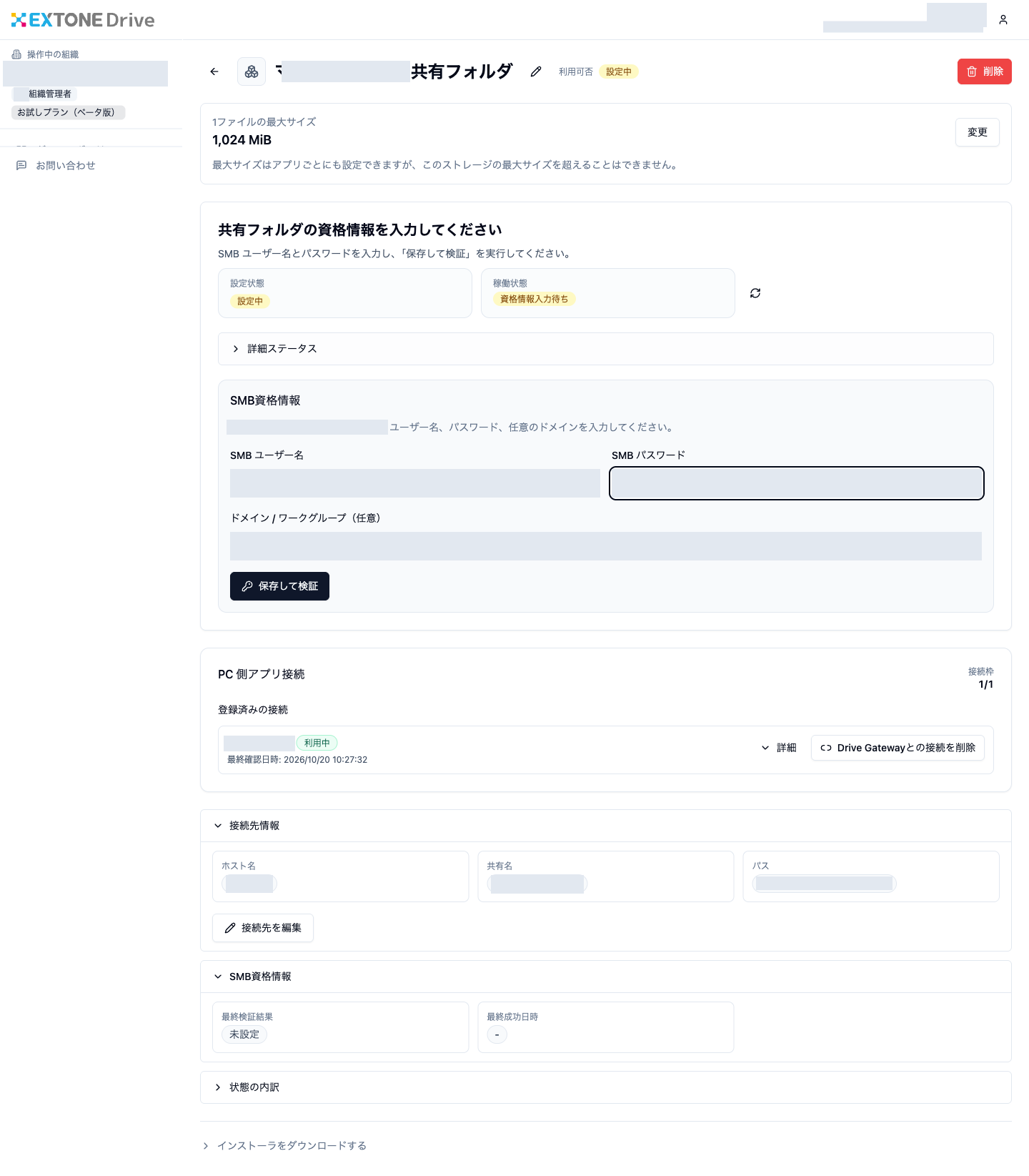Image resolution: width=1029 pixels, height=1176 pixels.
Task: Collapse the lower SMB資格情報 section
Action: 606,977
